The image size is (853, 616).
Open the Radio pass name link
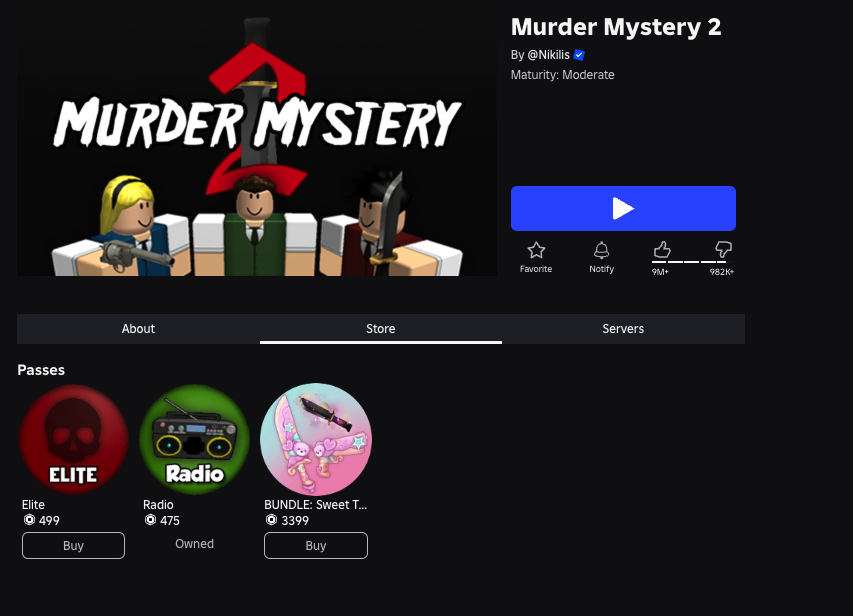(x=158, y=504)
